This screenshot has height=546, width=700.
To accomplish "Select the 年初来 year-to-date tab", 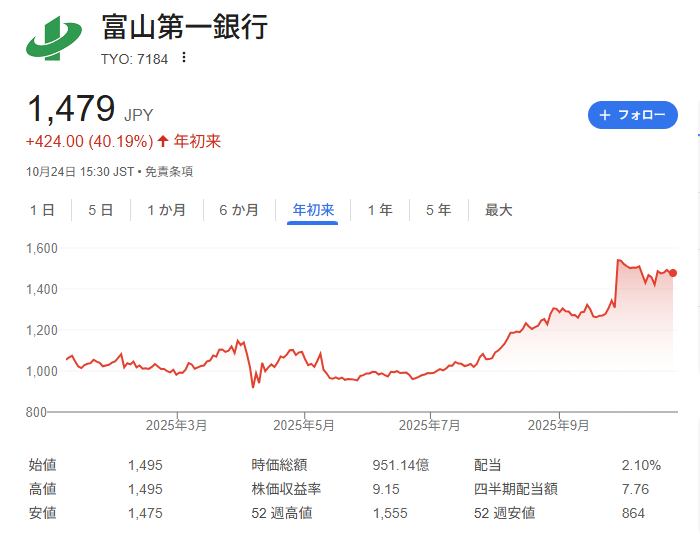I will [x=312, y=210].
